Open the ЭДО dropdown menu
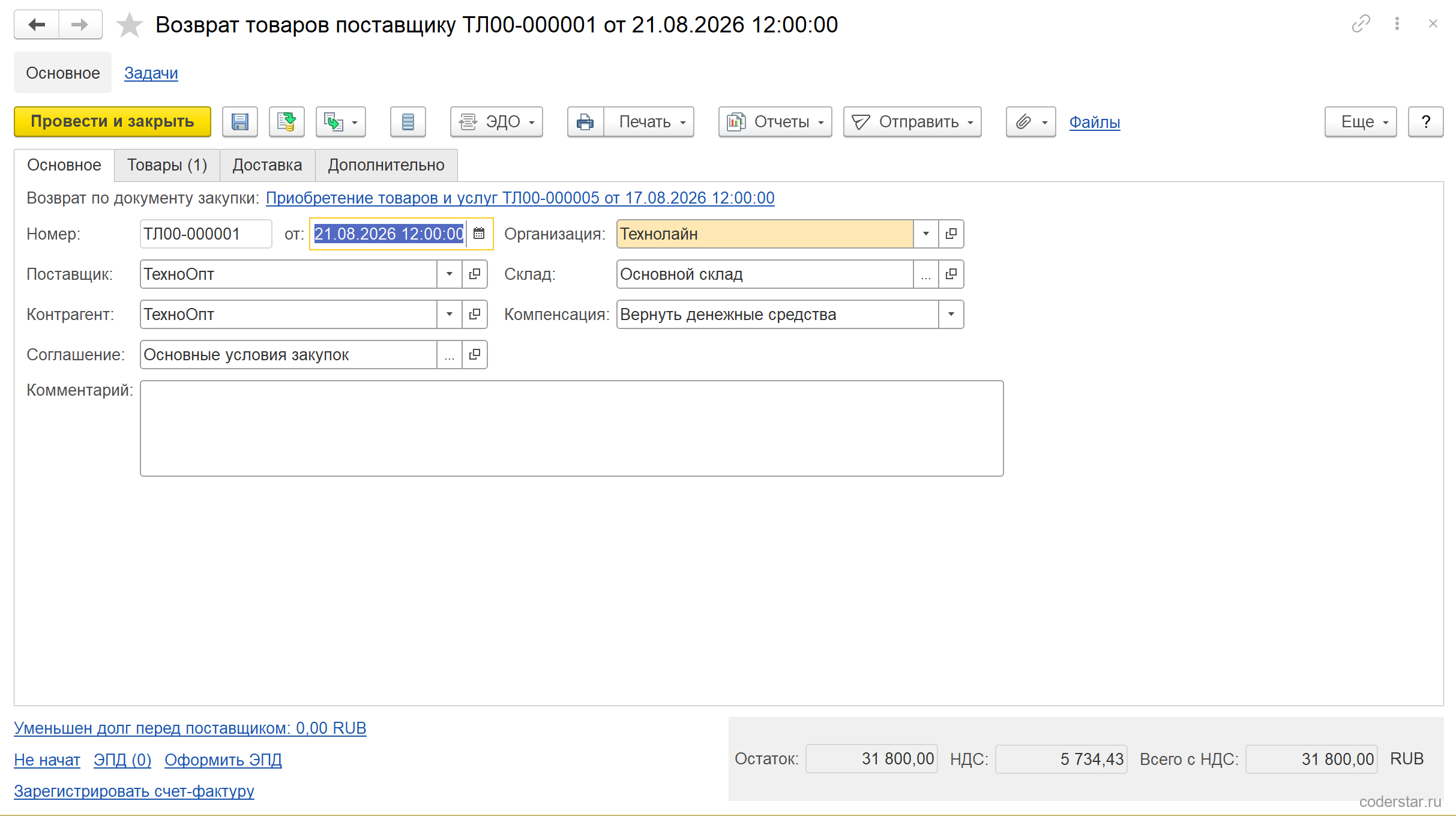The height and width of the screenshot is (816, 1456). [x=497, y=122]
